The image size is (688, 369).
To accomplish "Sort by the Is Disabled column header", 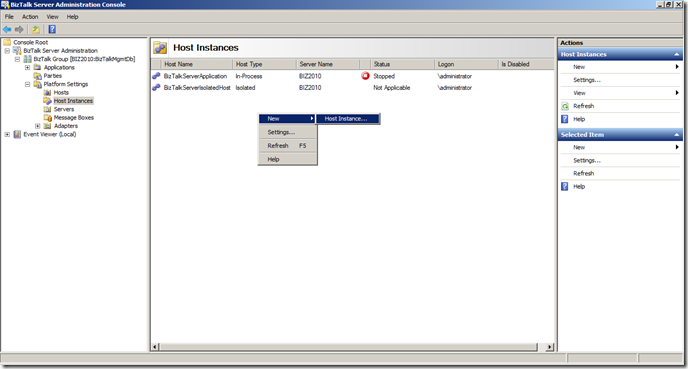I will [526, 64].
